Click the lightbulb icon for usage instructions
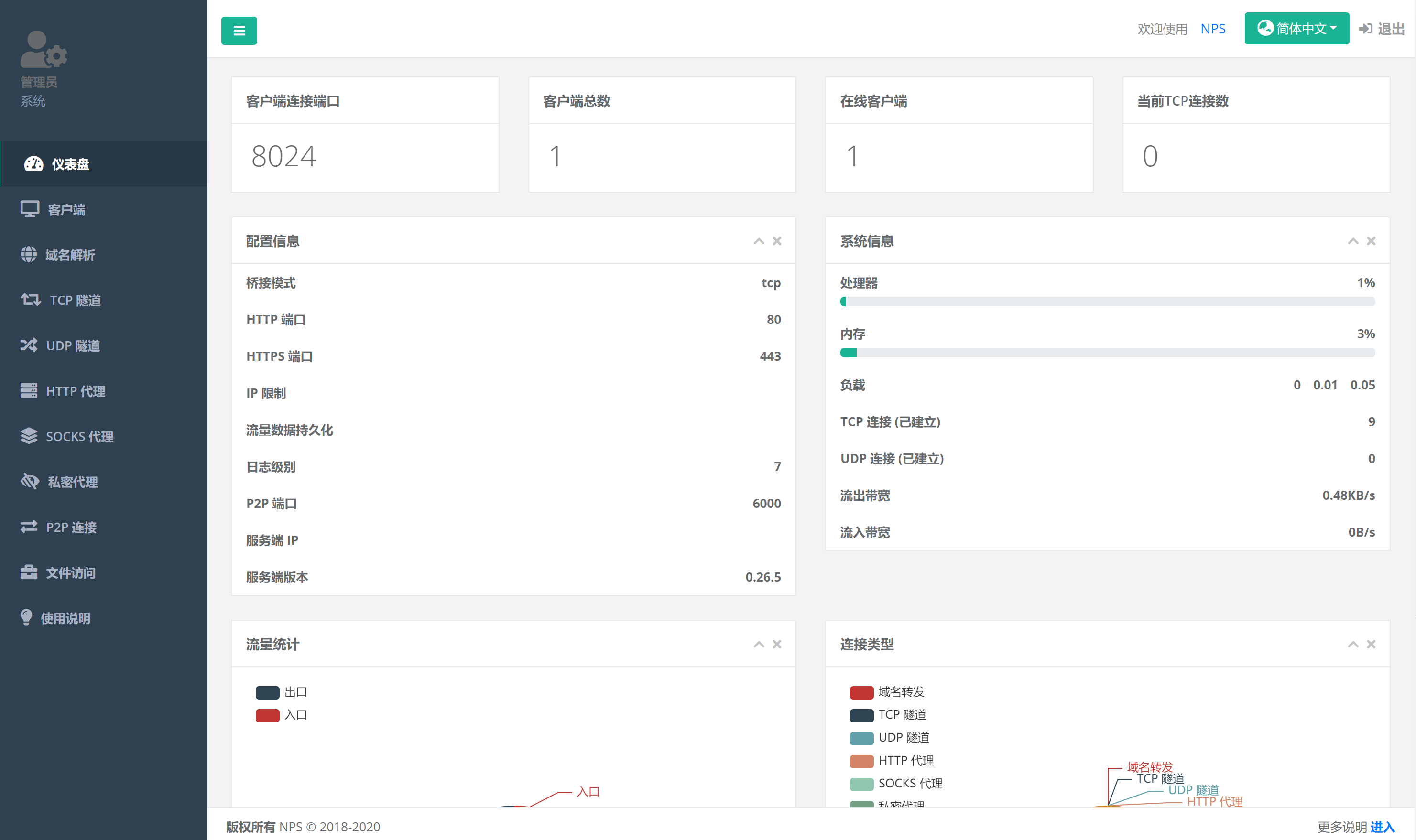The height and width of the screenshot is (840, 1416). 26,617
